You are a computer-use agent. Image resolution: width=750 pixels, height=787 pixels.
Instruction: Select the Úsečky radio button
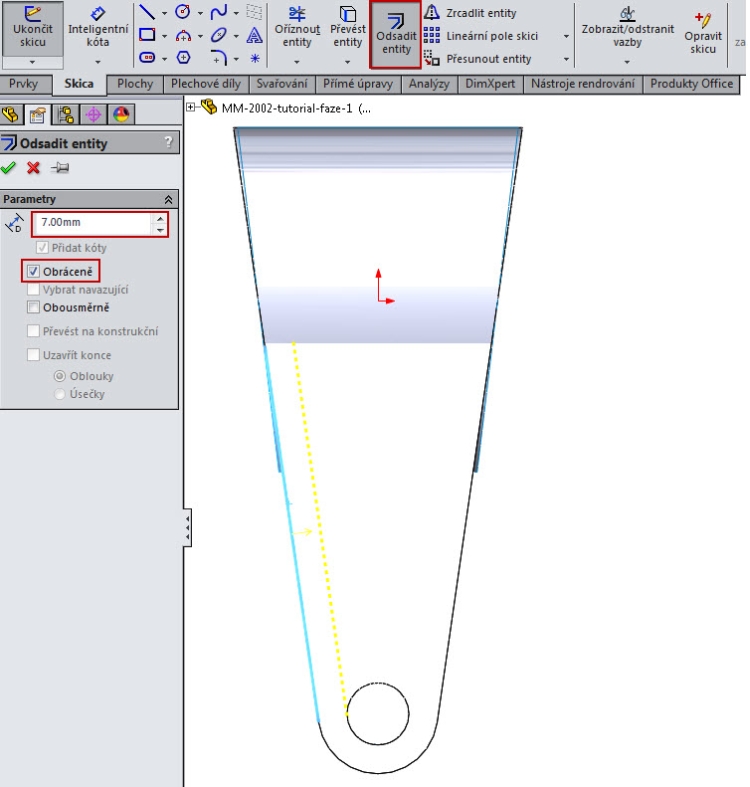[60, 394]
